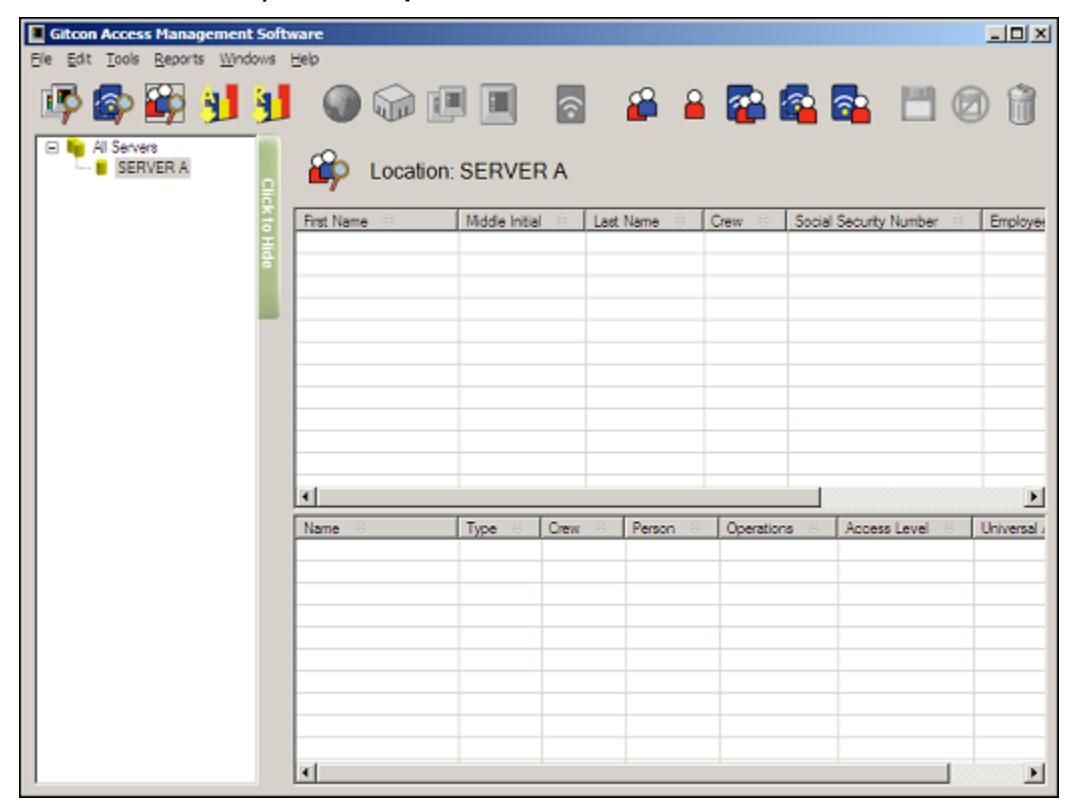Maximize the Gitcon window

pos(1017,33)
